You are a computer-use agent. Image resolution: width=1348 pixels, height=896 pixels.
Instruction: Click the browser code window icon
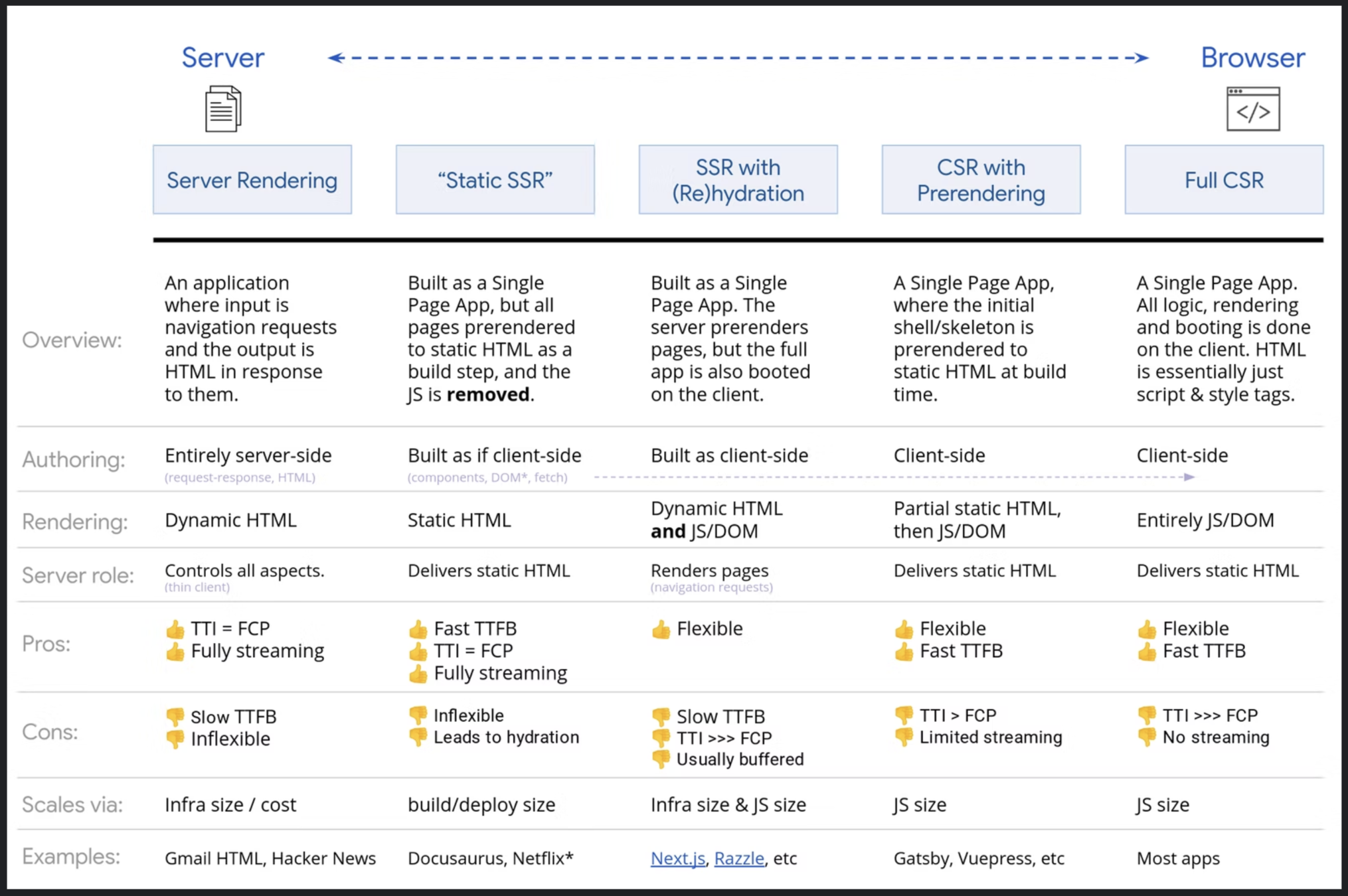click(1252, 109)
